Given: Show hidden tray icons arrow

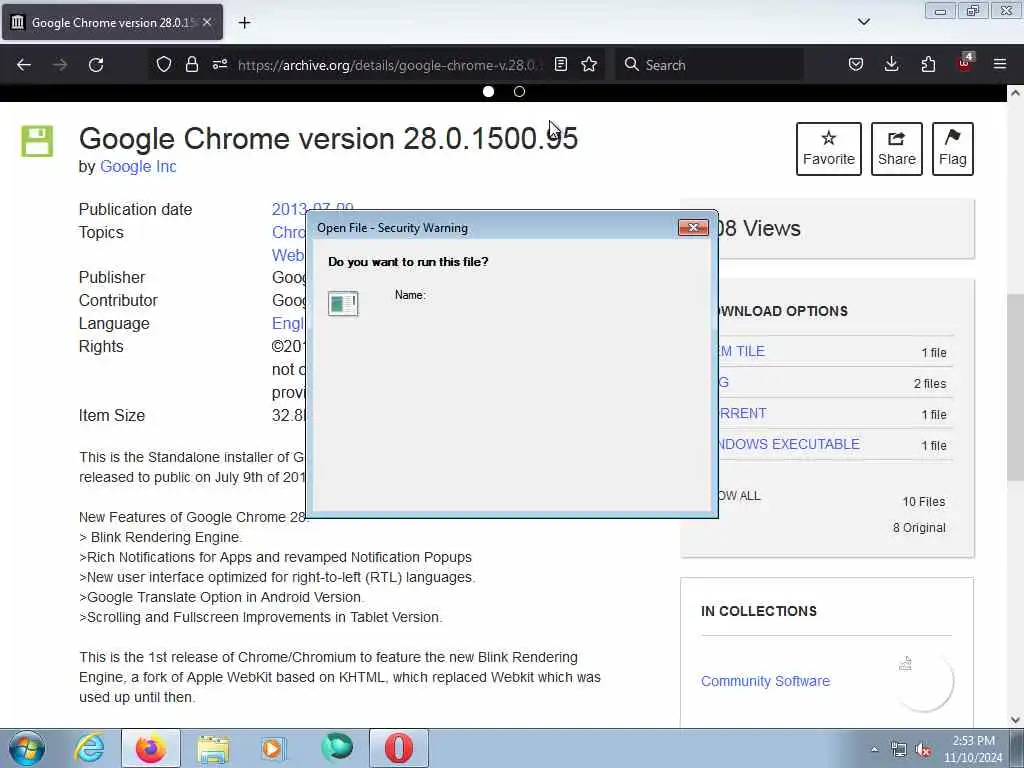Looking at the screenshot, I should tap(874, 750).
